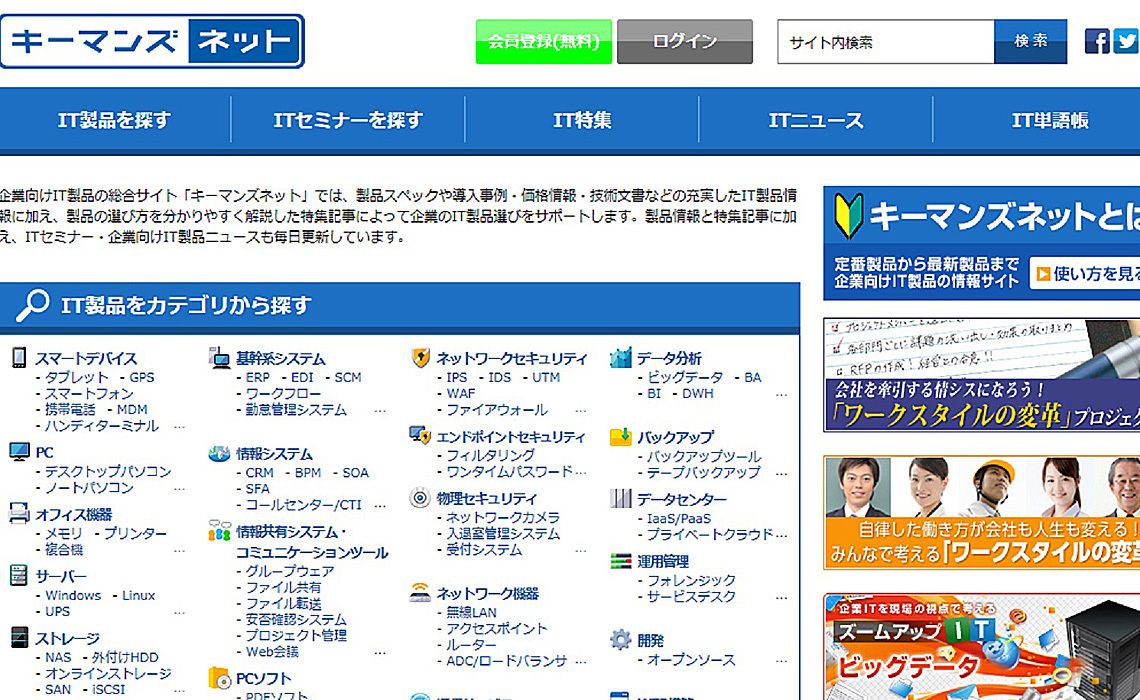Screen dimensions: 1140x700
Task: Click the router icon beside ネットワーク機器
Action: click(420, 593)
